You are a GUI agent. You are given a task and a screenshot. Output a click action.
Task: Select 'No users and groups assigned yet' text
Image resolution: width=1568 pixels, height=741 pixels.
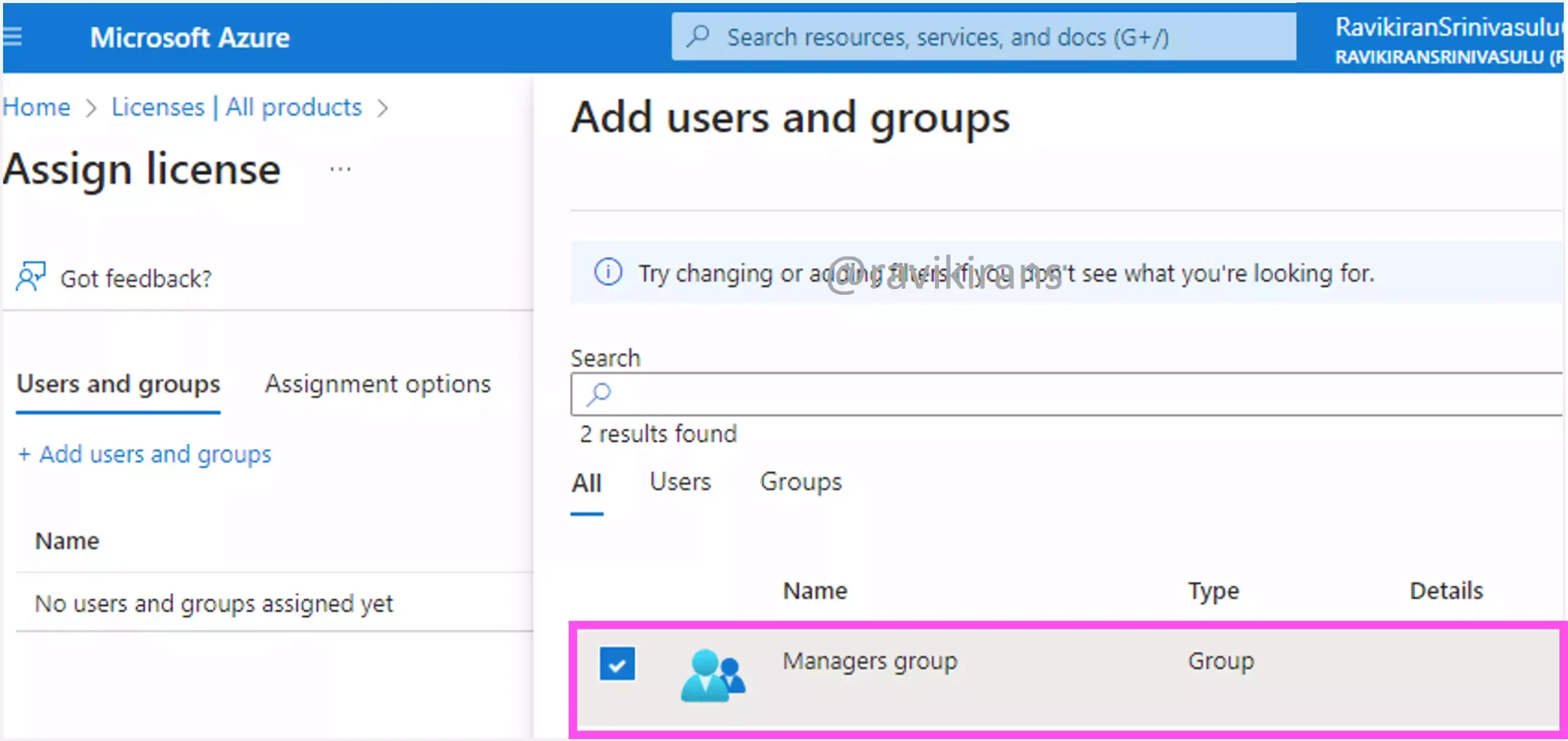tap(214, 604)
